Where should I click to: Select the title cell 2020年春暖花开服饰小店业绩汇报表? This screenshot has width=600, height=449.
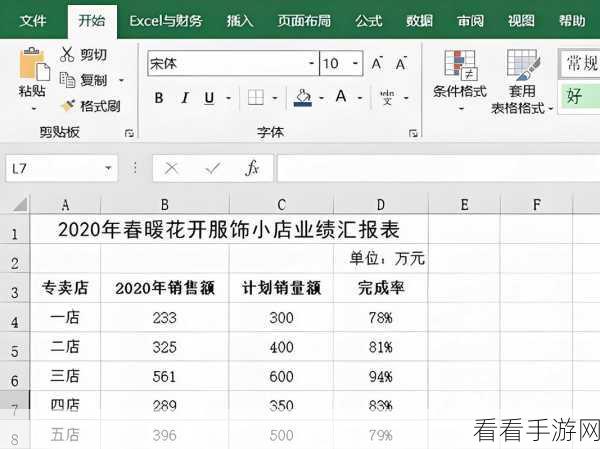[x=229, y=230]
